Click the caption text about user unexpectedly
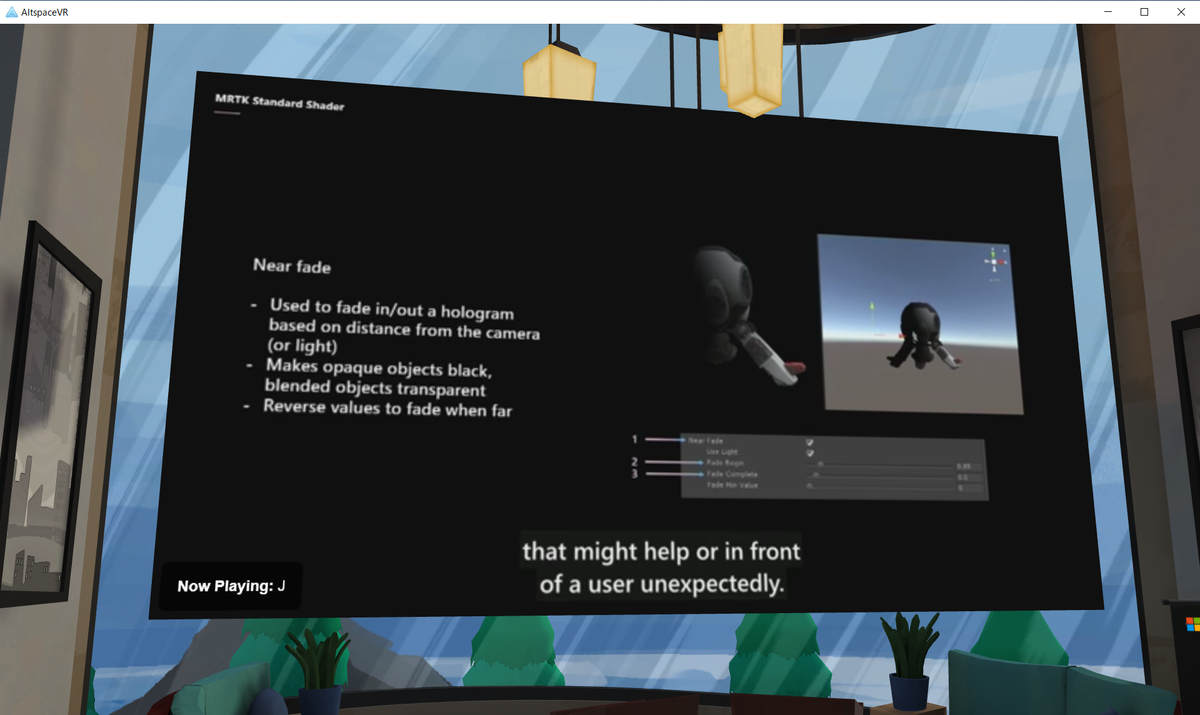Image resolution: width=1200 pixels, height=715 pixels. [x=661, y=567]
